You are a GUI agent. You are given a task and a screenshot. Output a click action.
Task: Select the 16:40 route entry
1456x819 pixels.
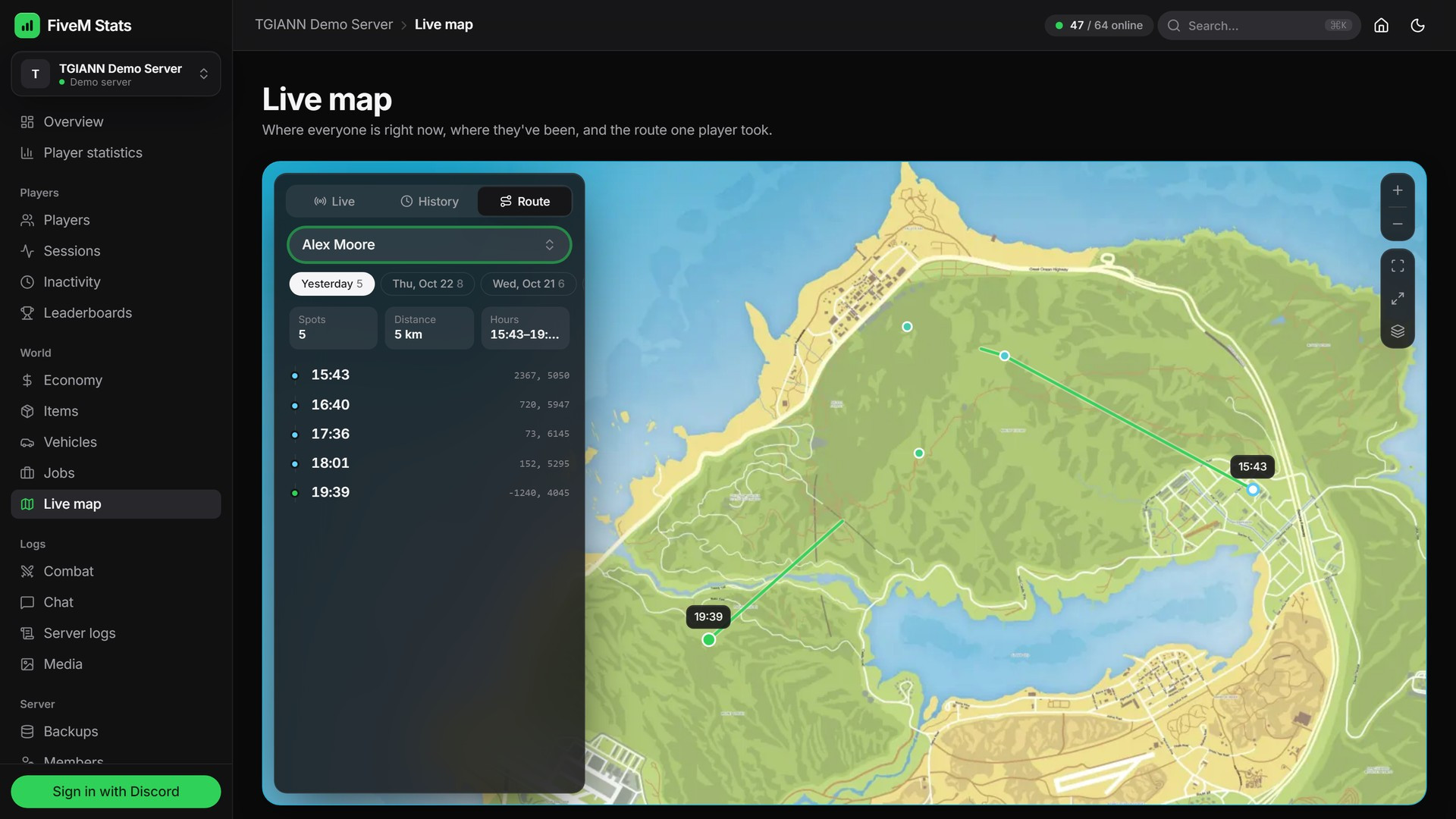pyautogui.click(x=429, y=405)
